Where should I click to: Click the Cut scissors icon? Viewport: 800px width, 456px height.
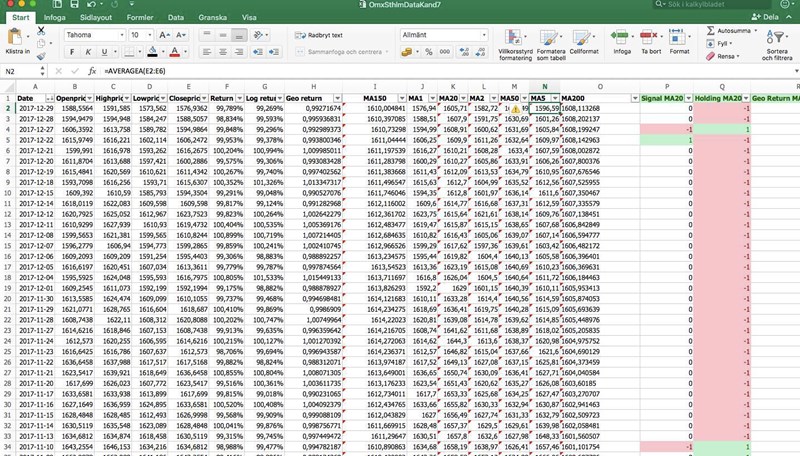[41, 32]
